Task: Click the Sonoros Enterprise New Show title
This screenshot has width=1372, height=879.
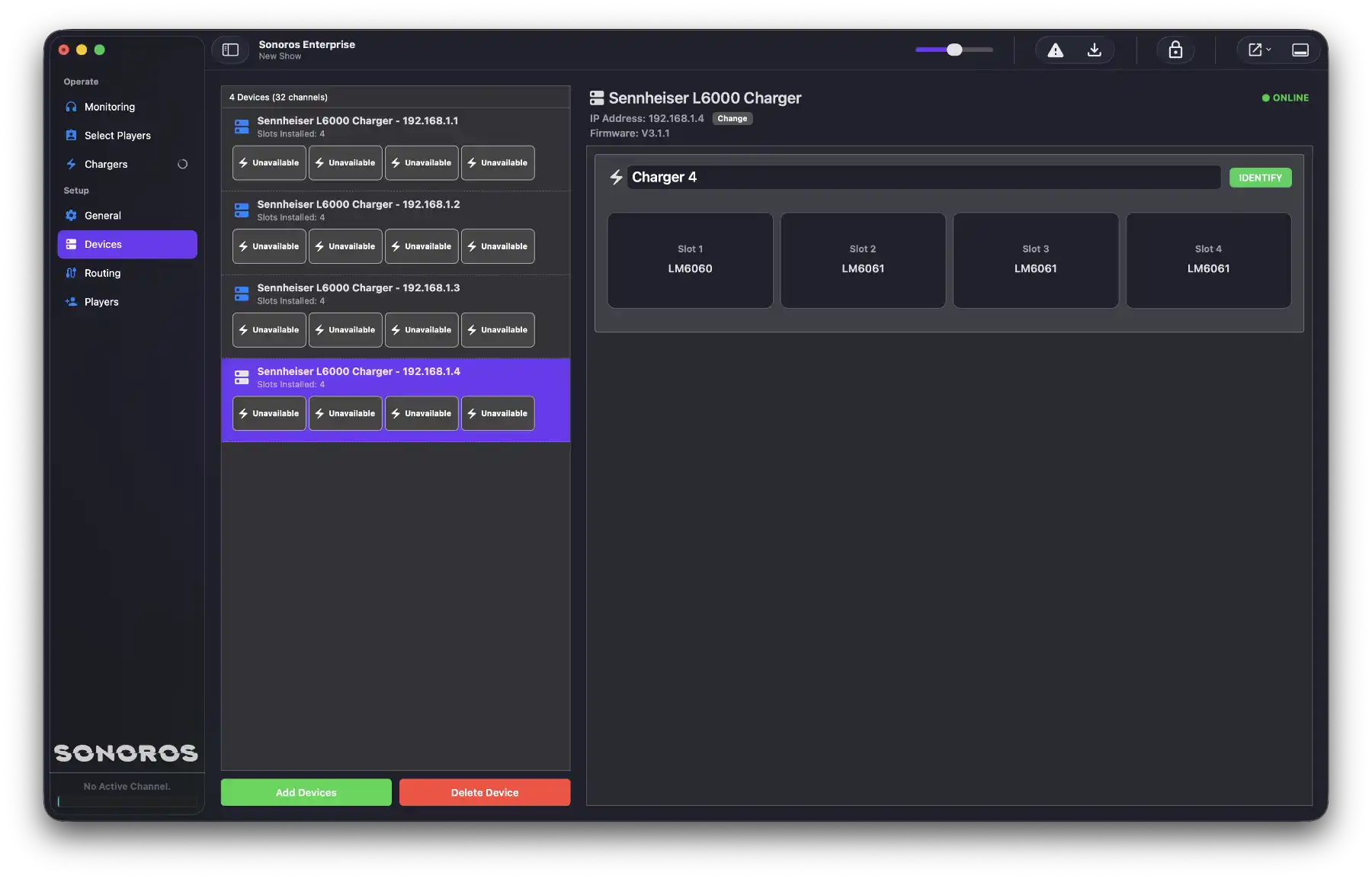Action: point(306,50)
